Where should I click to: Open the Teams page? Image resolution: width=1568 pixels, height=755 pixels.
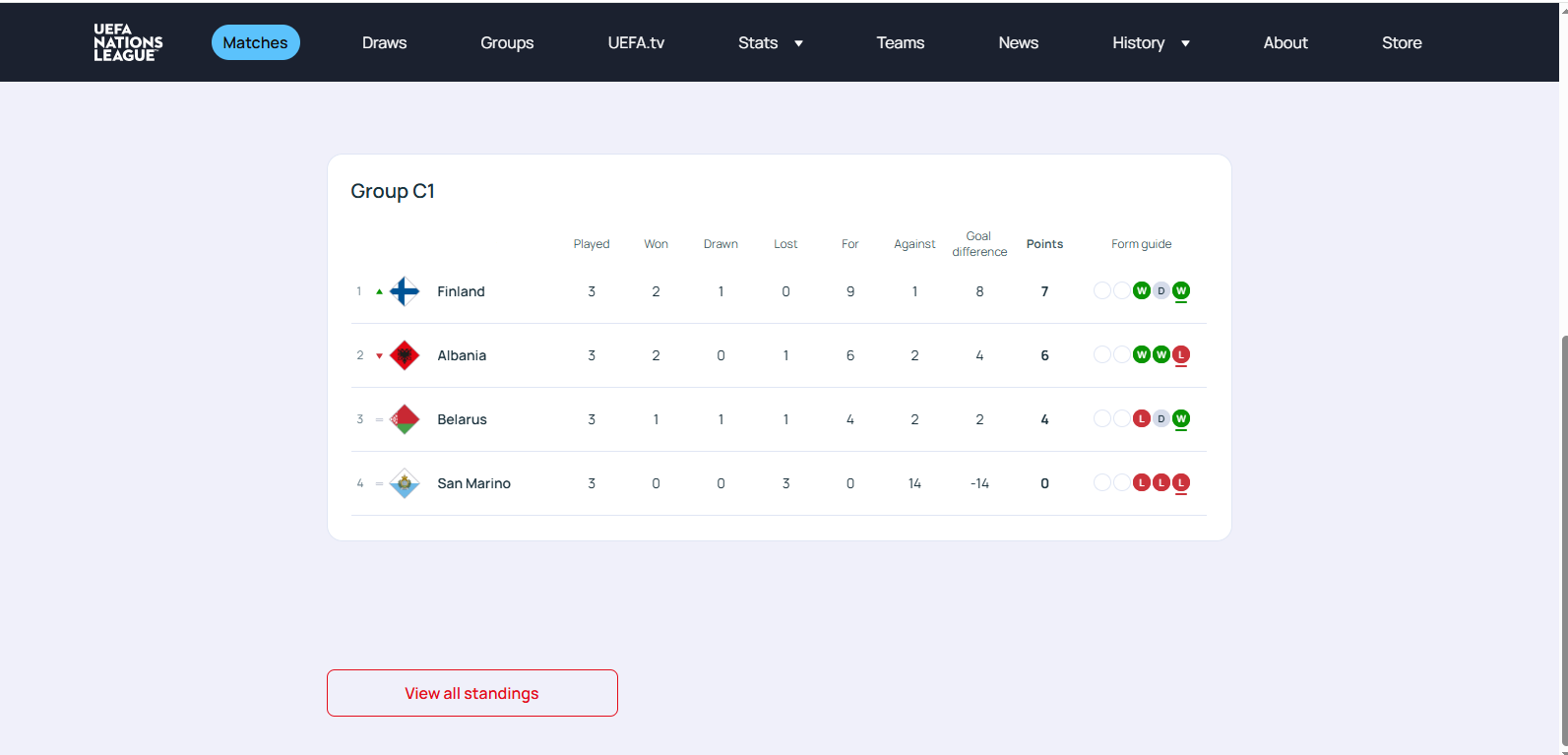(x=901, y=42)
